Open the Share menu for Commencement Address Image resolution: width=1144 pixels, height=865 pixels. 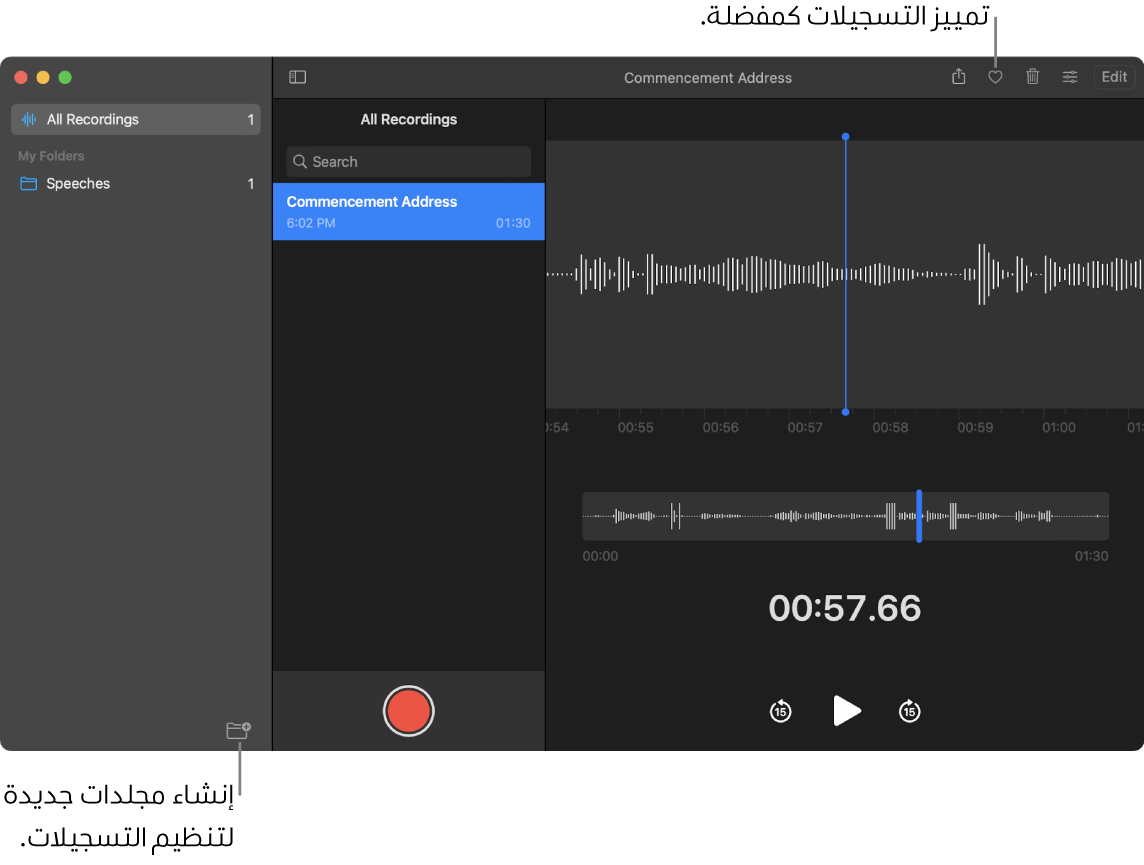[958, 76]
